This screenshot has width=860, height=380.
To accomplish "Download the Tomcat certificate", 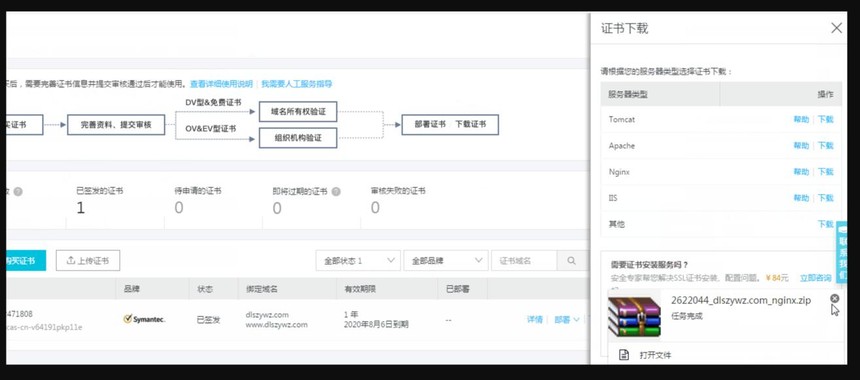I will tap(825, 119).
